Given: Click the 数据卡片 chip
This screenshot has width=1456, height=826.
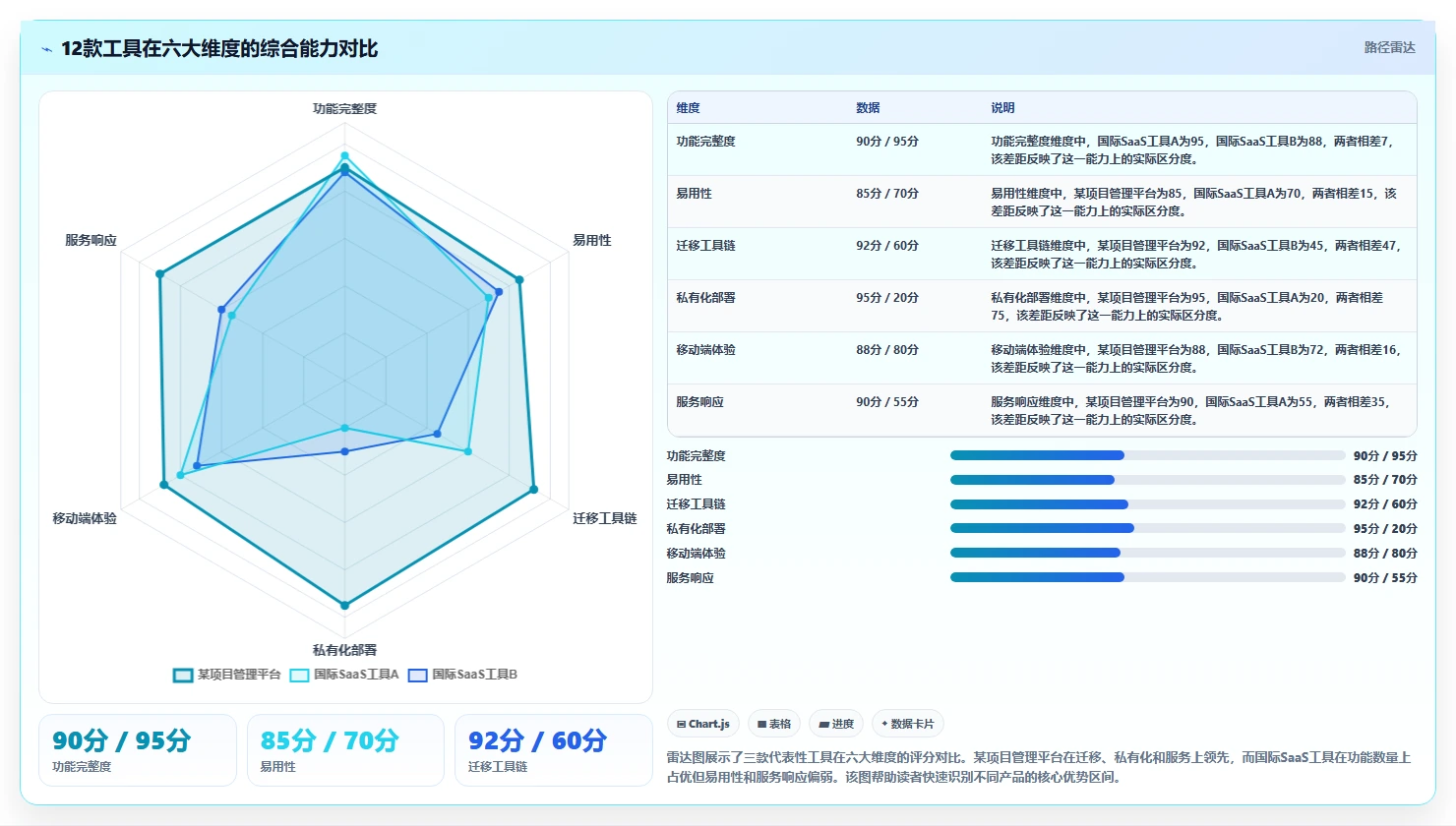Looking at the screenshot, I should point(908,724).
